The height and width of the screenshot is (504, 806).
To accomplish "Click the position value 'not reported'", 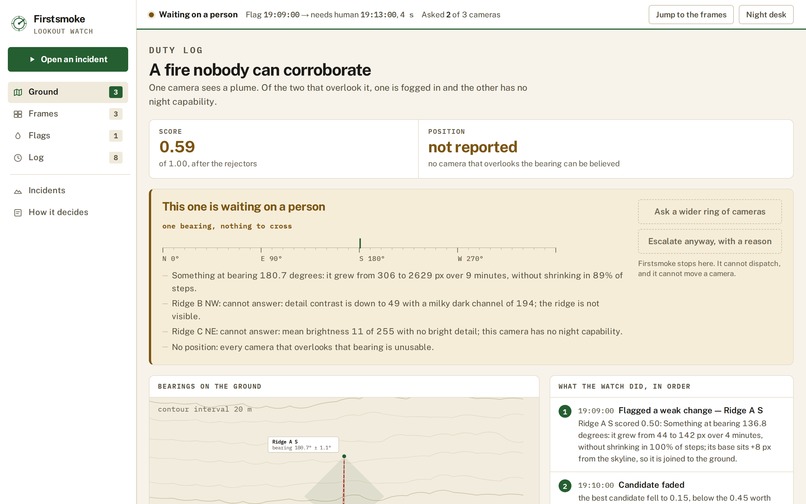I will tap(472, 147).
